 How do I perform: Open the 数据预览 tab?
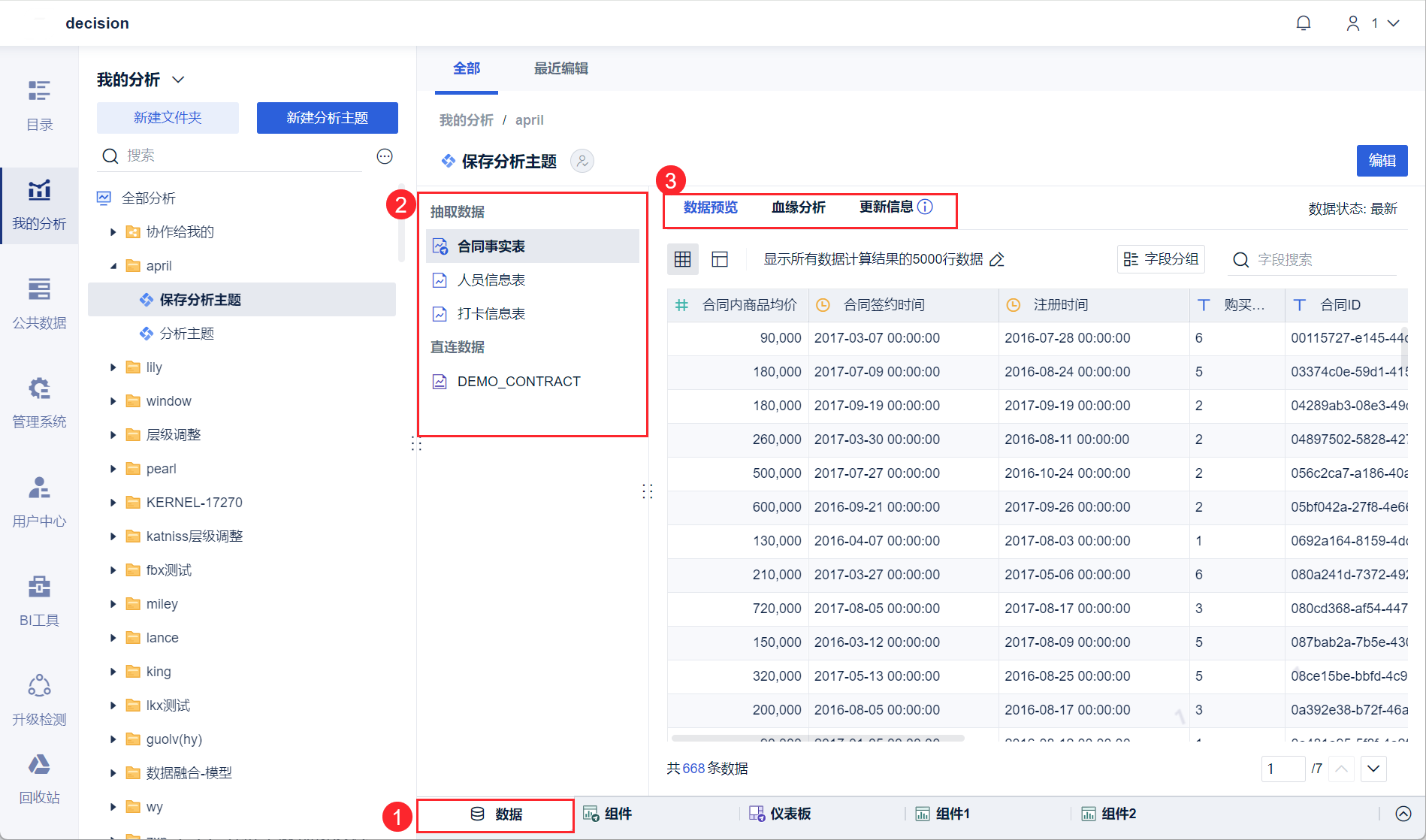pyautogui.click(x=711, y=207)
